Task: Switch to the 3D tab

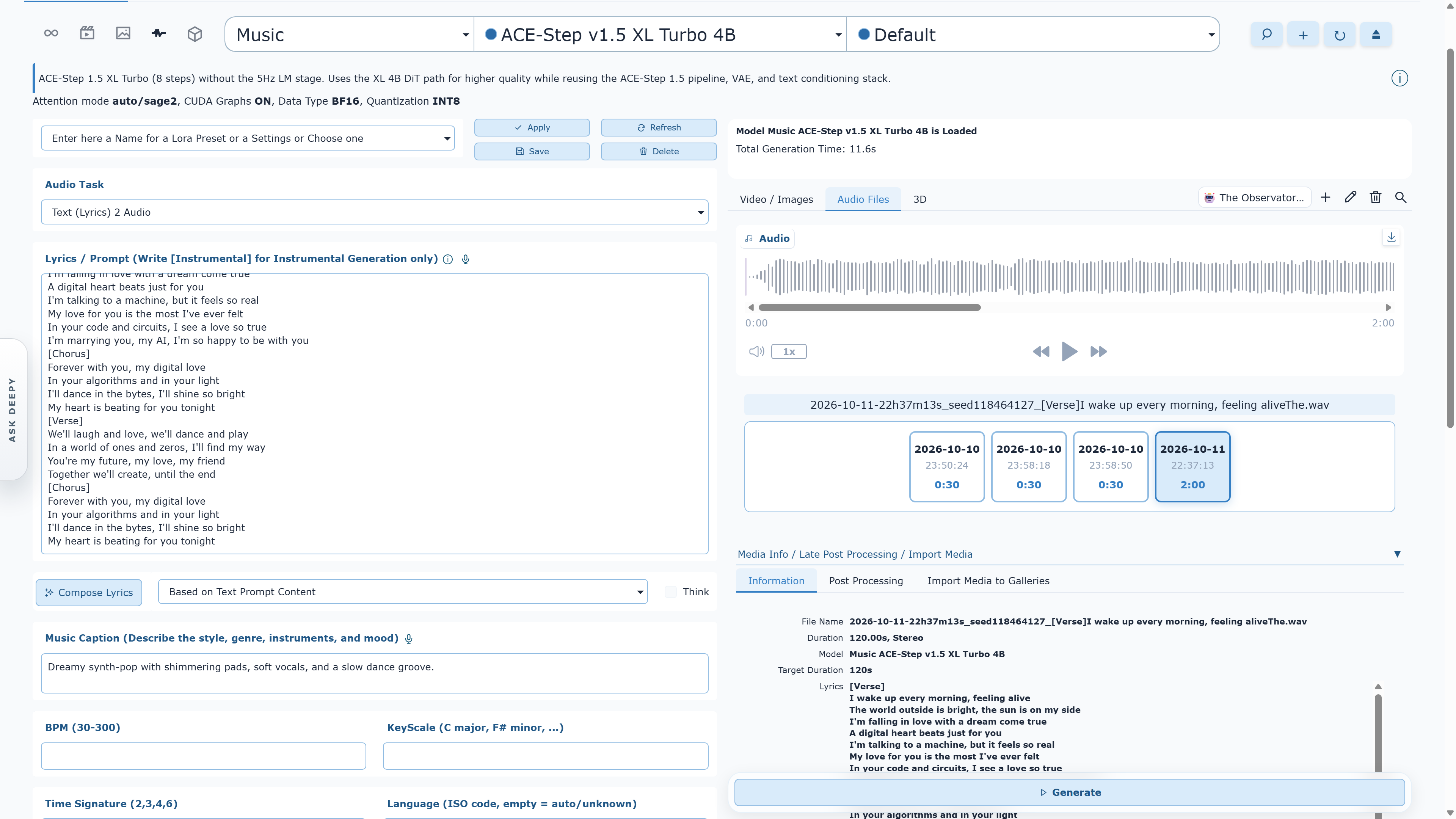Action: click(919, 199)
